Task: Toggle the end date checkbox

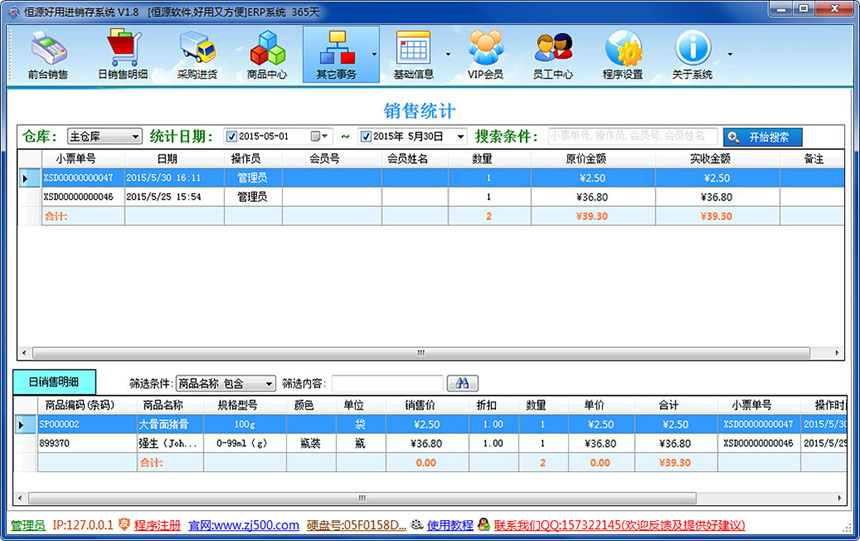Action: click(366, 137)
